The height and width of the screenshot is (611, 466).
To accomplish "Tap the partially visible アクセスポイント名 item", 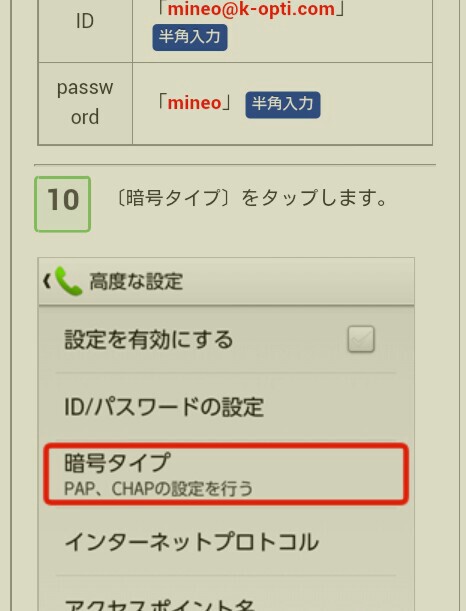I will click(x=226, y=594).
